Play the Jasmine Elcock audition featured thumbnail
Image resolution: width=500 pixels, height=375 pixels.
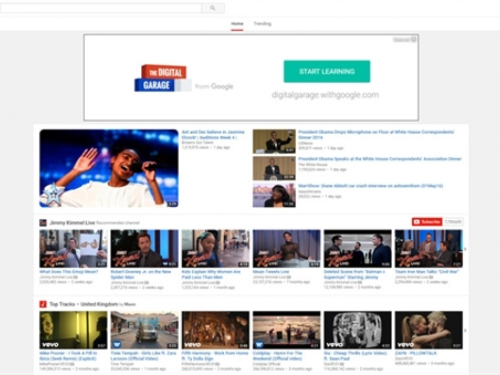(109, 168)
